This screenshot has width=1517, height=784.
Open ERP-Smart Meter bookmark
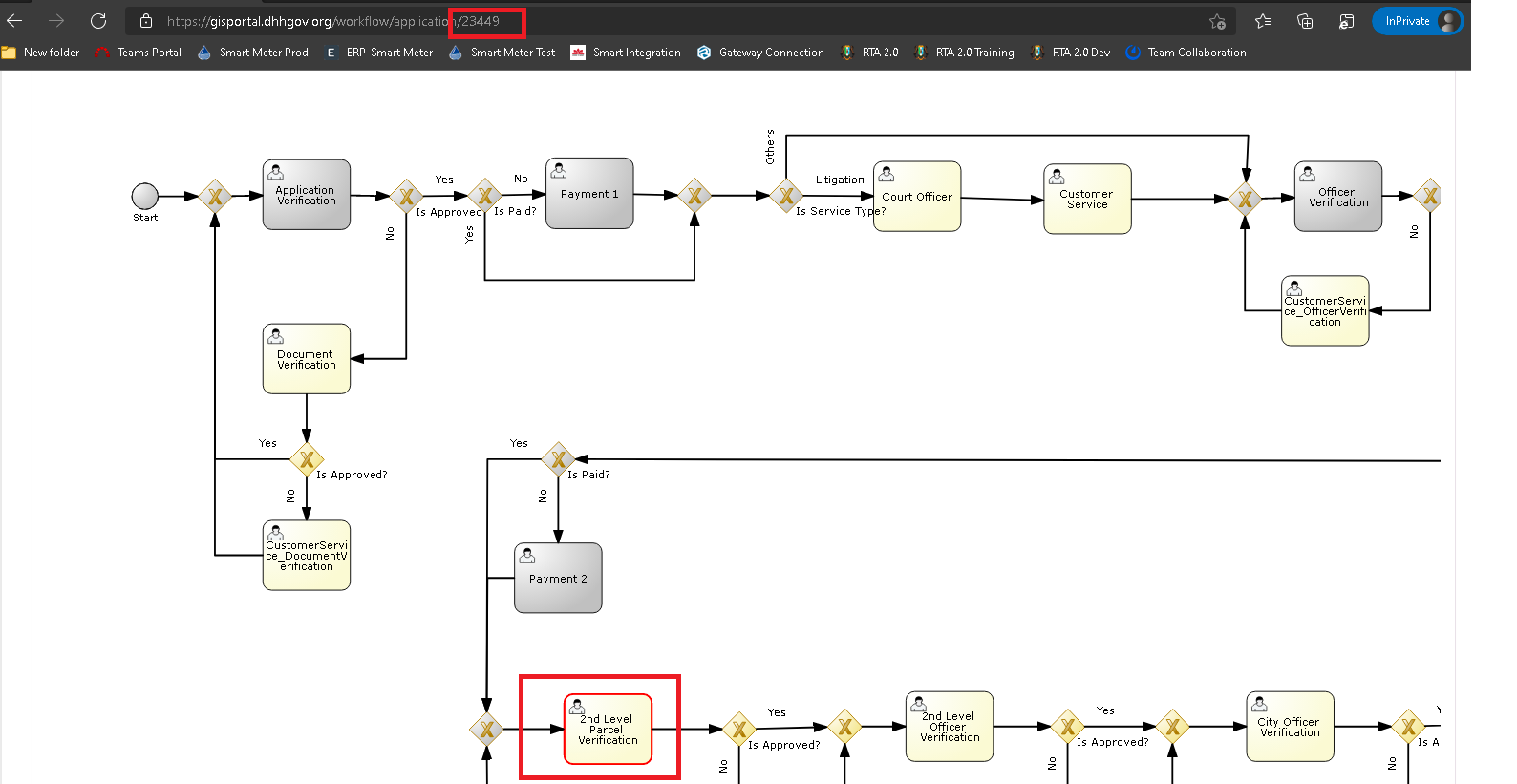(379, 53)
